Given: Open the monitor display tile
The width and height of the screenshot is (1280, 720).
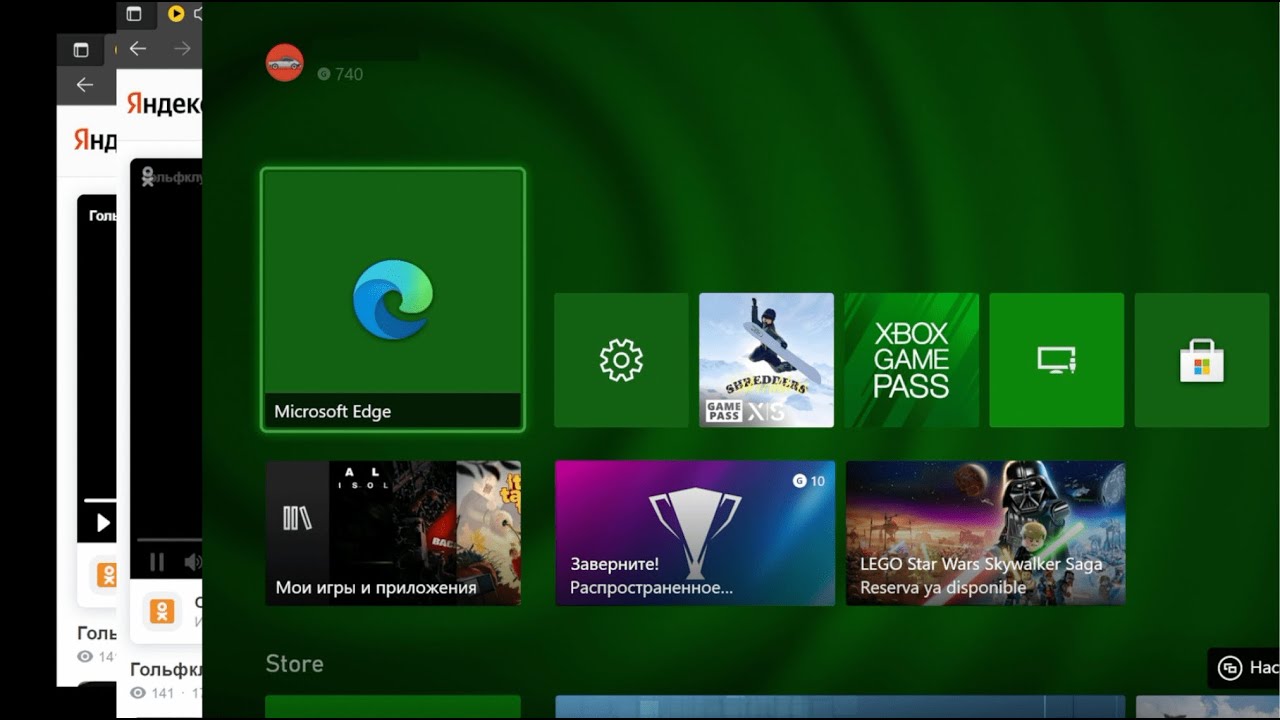Looking at the screenshot, I should [x=1056, y=360].
